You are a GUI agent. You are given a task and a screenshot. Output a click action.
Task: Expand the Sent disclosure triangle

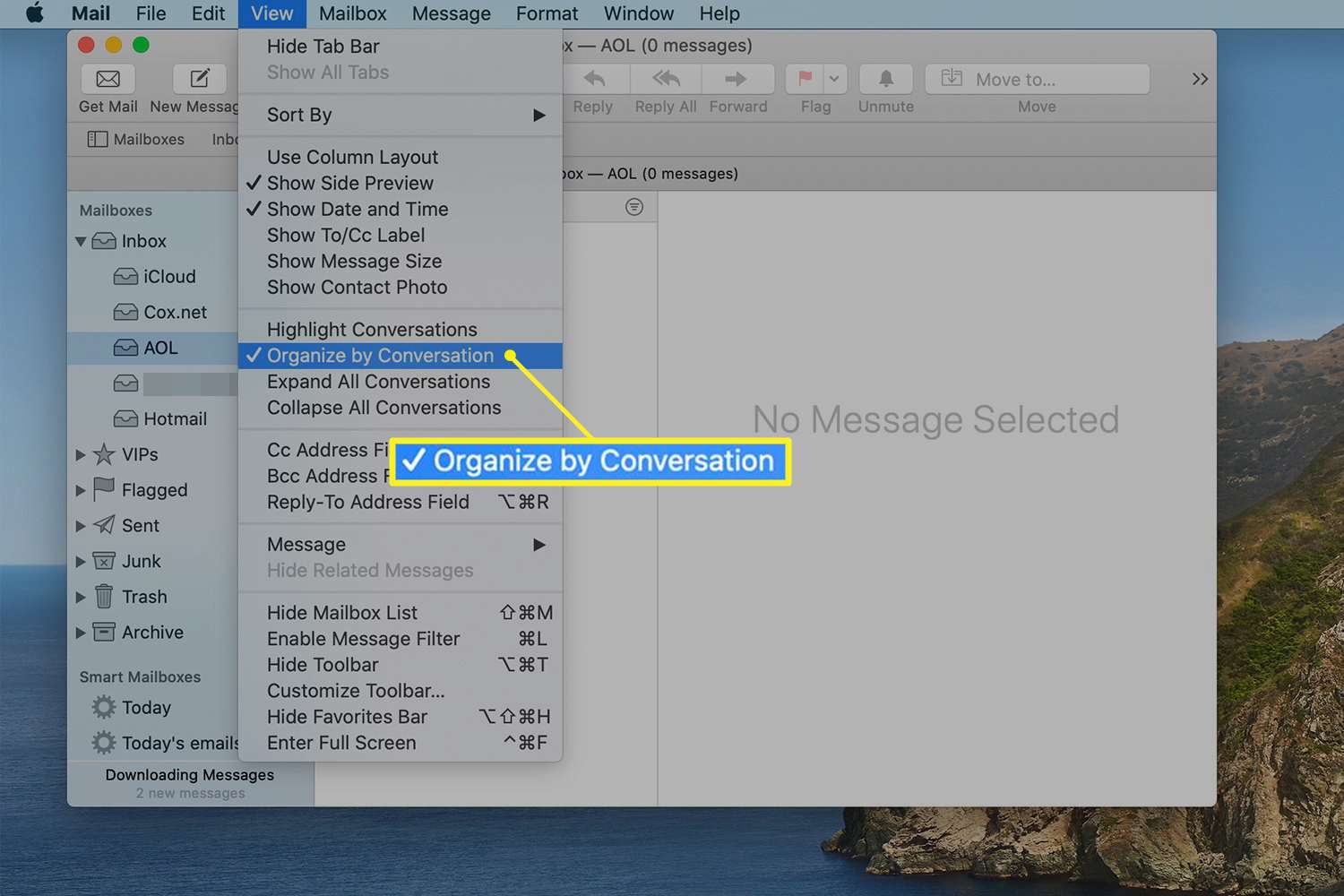81,526
